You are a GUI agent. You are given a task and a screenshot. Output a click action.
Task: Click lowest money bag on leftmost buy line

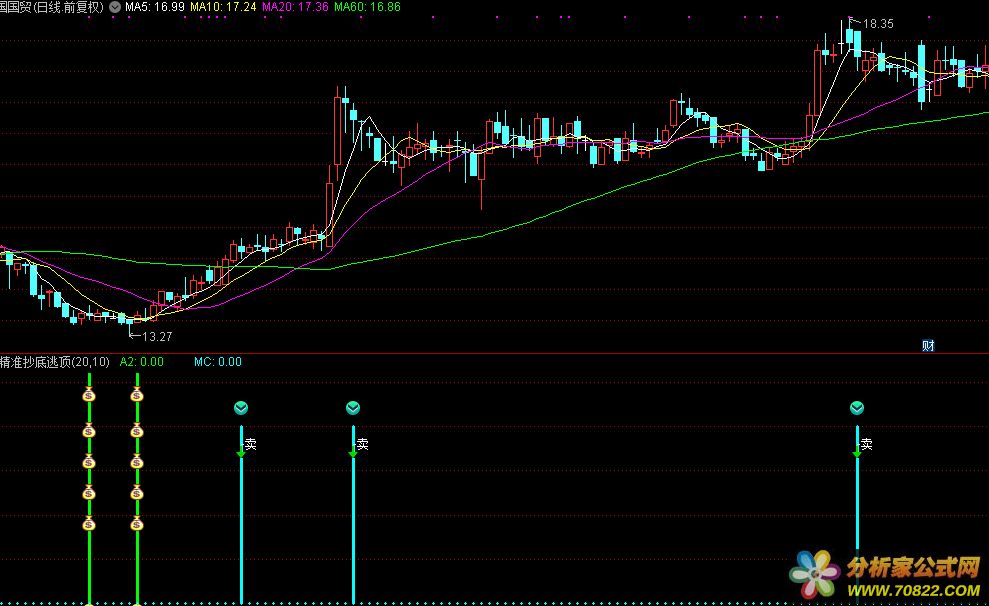[89, 523]
